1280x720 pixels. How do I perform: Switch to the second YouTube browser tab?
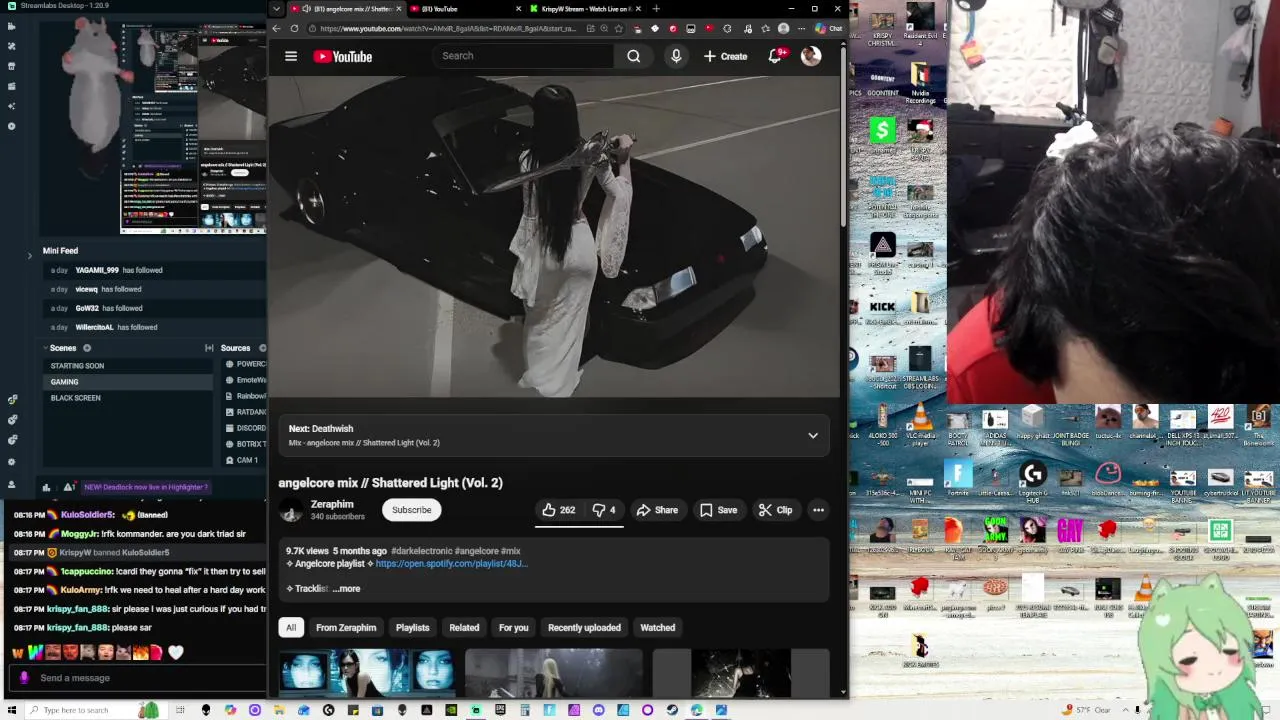(464, 9)
